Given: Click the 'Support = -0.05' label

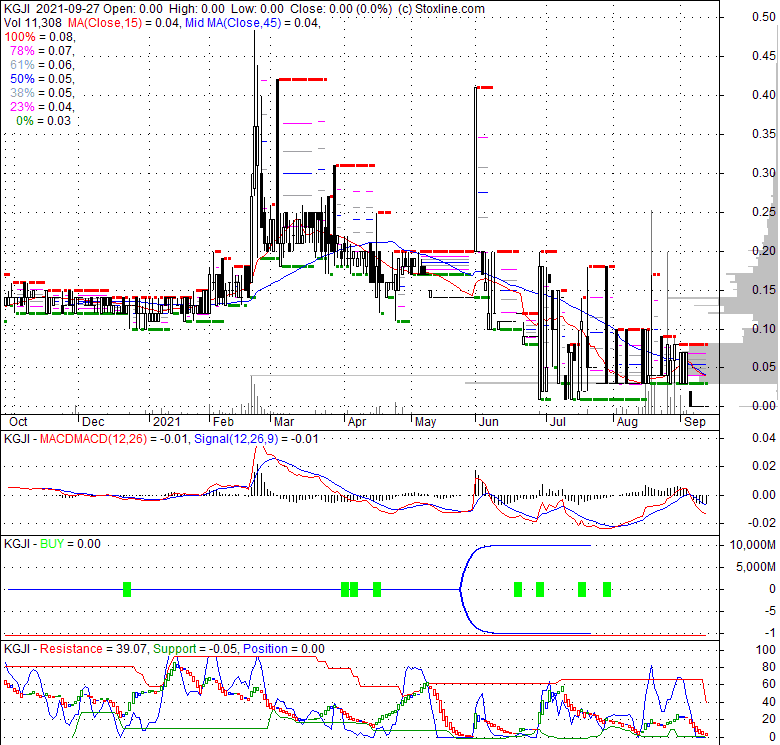Looking at the screenshot, I should coord(195,649).
